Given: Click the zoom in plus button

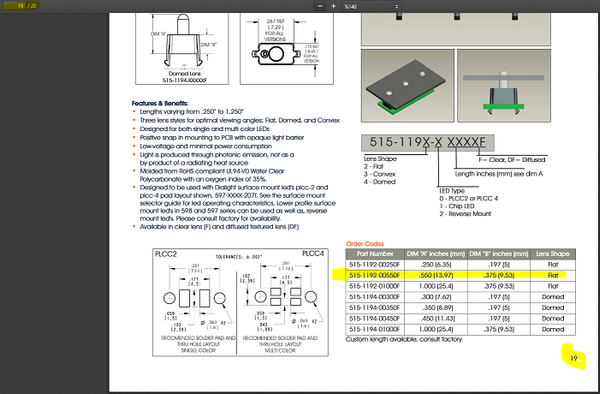Looking at the screenshot, I should tap(333, 6).
